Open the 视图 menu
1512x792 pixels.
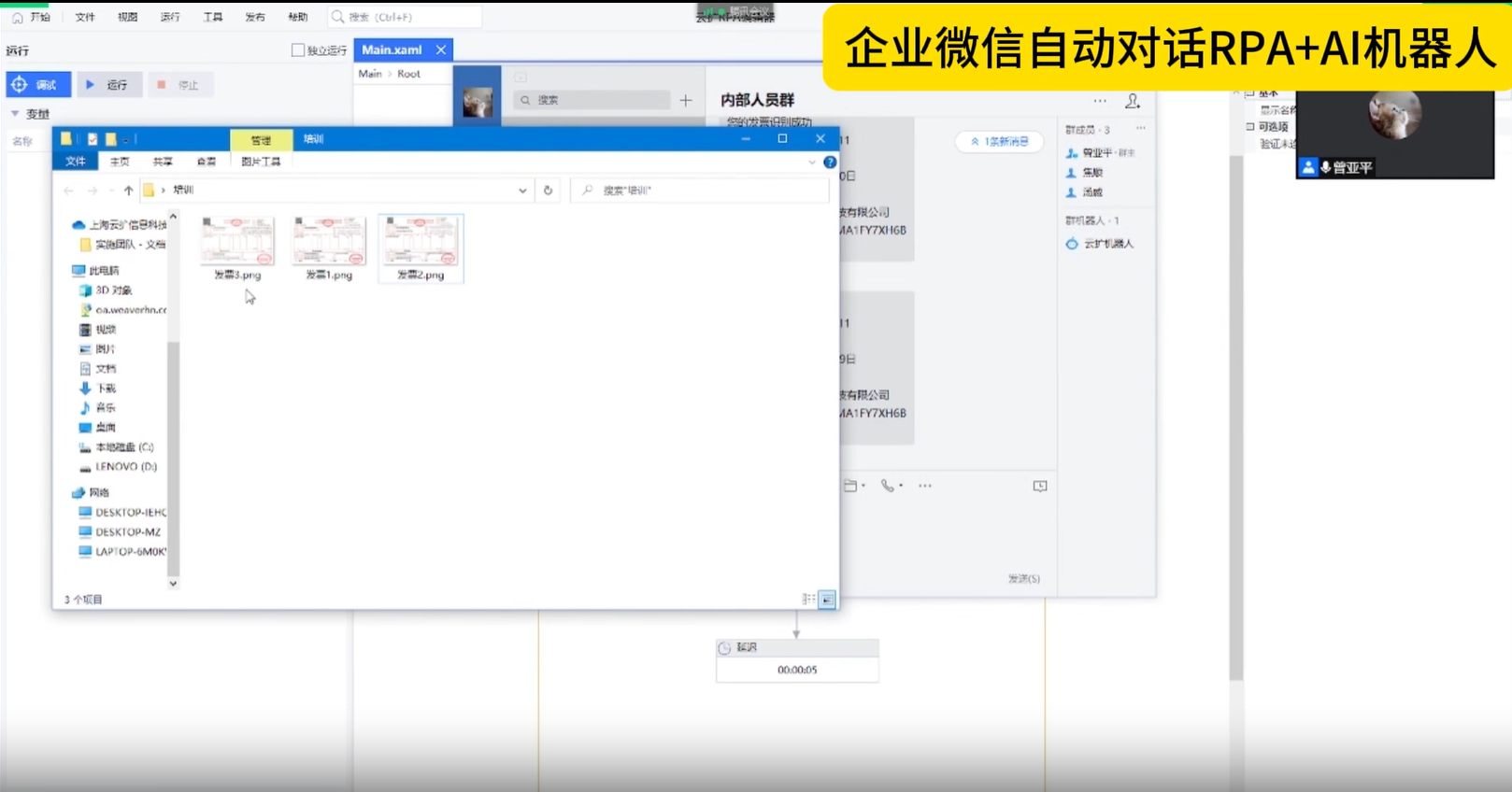pyautogui.click(x=128, y=17)
